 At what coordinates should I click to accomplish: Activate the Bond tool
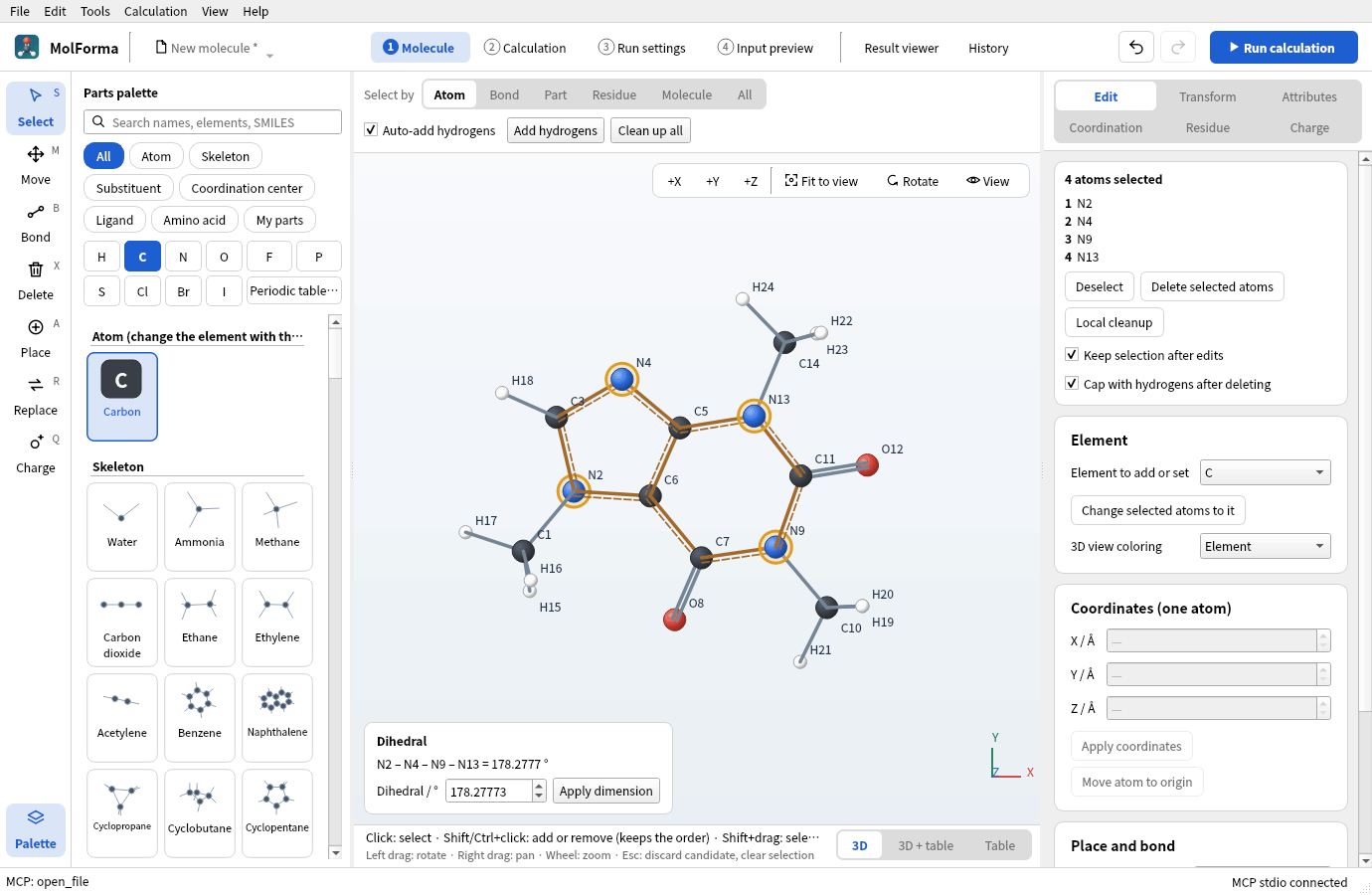click(x=36, y=223)
